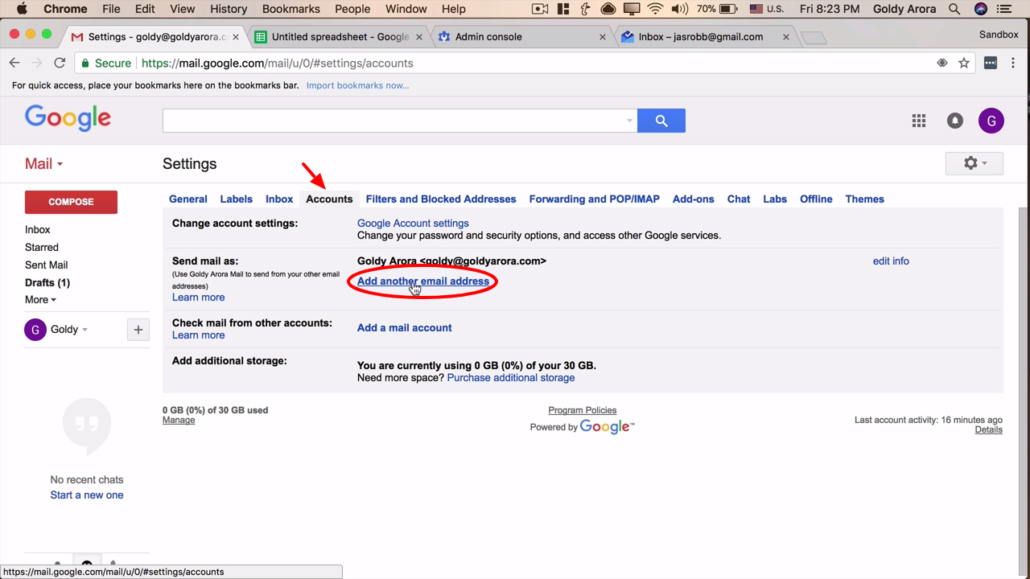Click Start a new one chat link
1030x579 pixels.
(87, 496)
